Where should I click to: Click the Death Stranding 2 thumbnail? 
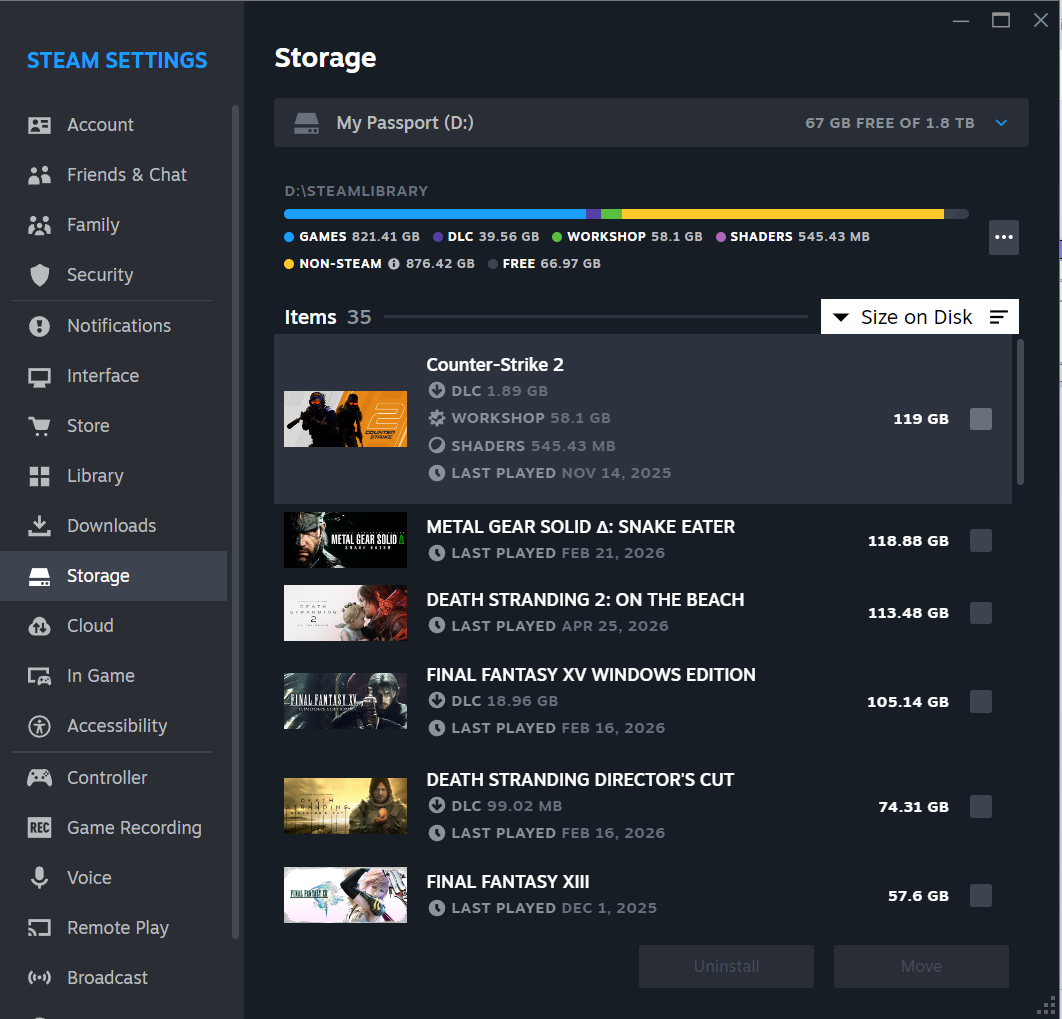345,613
